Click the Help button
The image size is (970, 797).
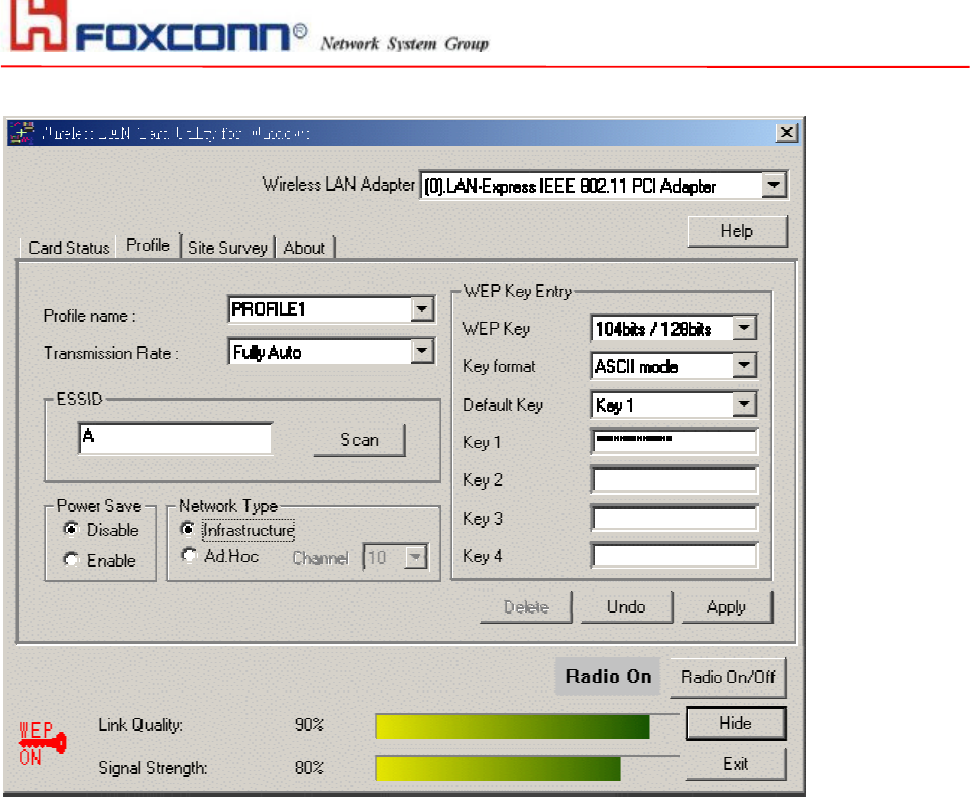pyautogui.click(x=737, y=231)
